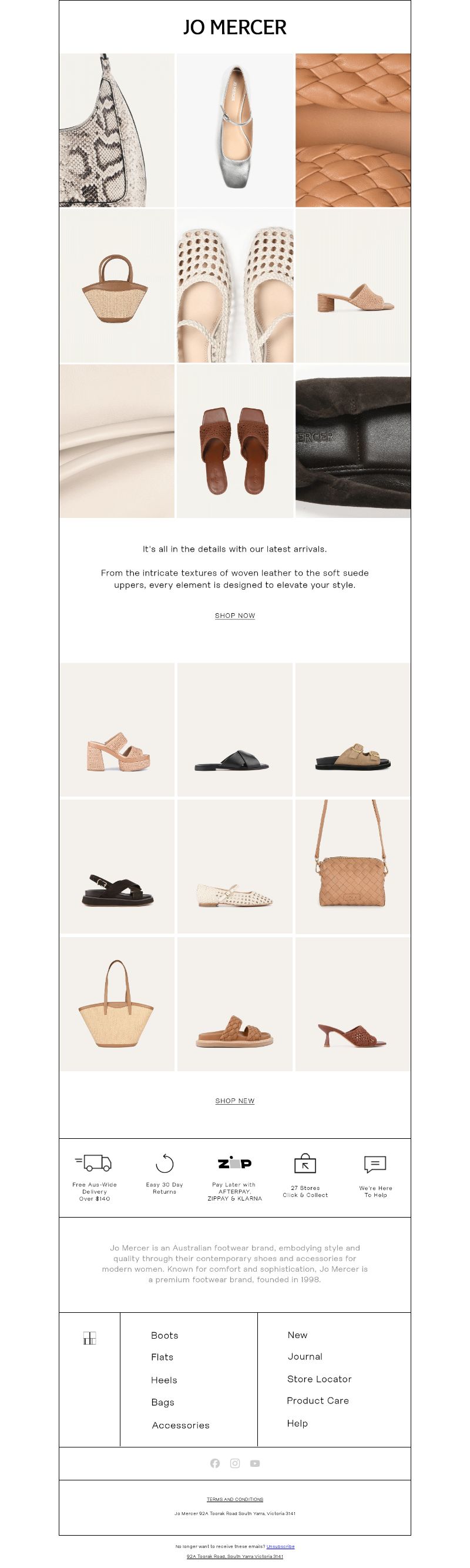Image resolution: width=470 pixels, height=1568 pixels.
Task: Click the Unsubscribe link
Action: point(280,1546)
